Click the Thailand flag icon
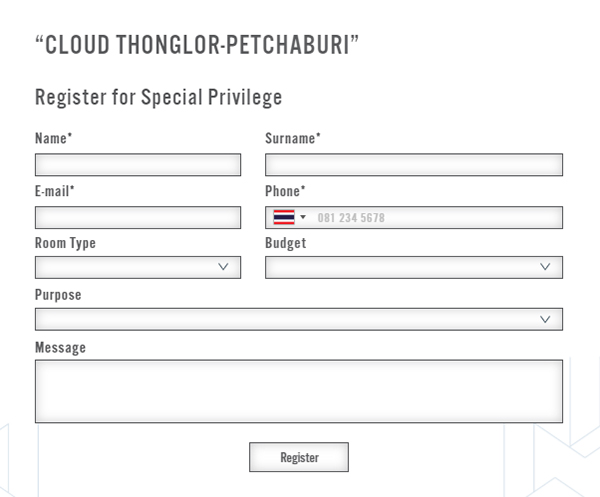600x497 pixels. 283,217
